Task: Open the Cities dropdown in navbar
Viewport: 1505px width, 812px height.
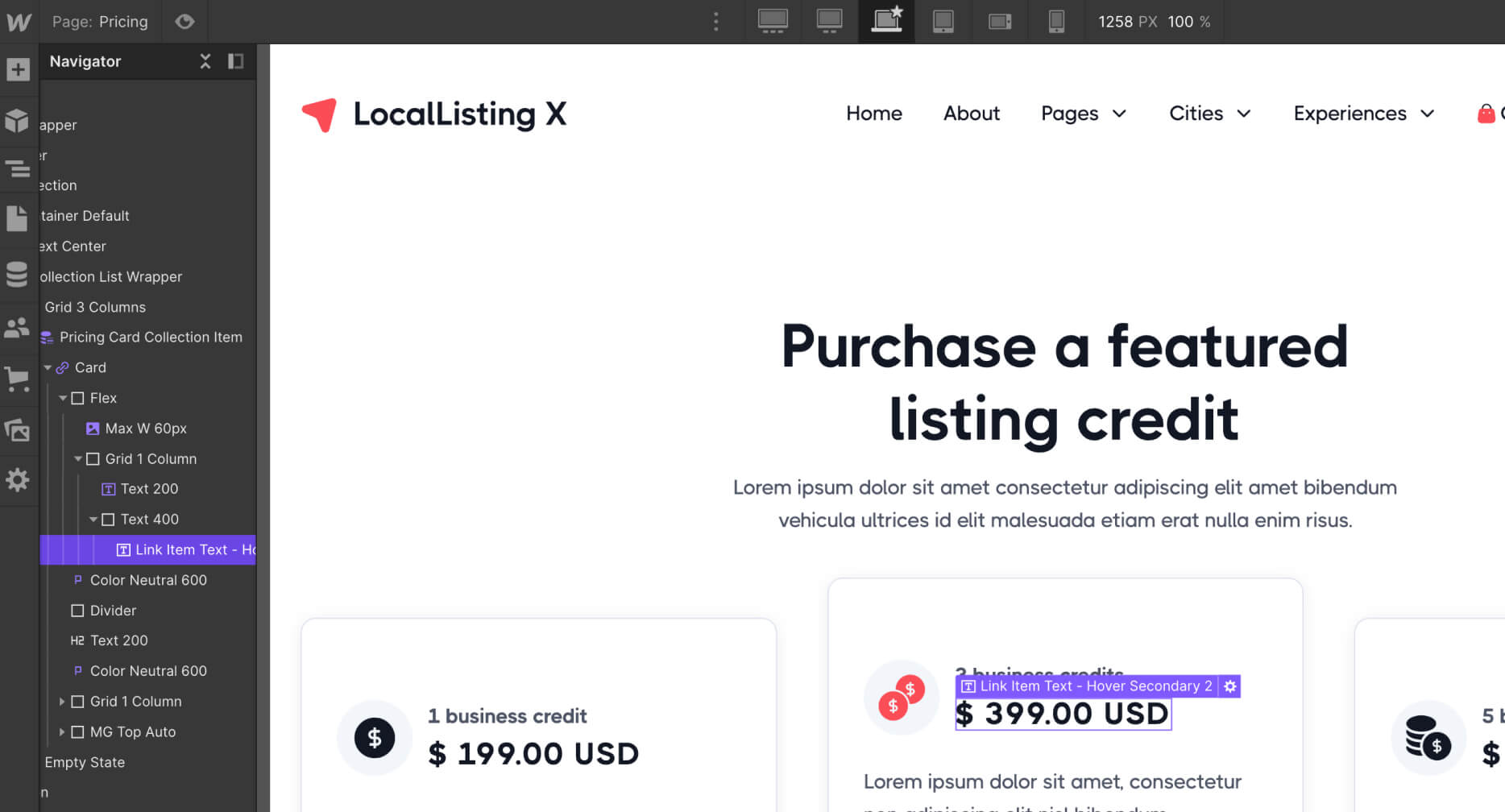Action: (x=1209, y=114)
